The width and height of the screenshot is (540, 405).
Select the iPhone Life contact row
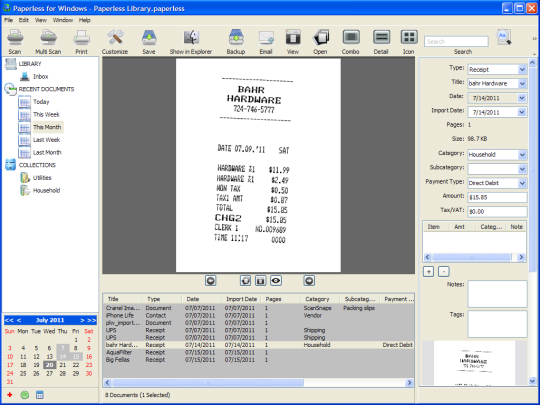pos(258,315)
